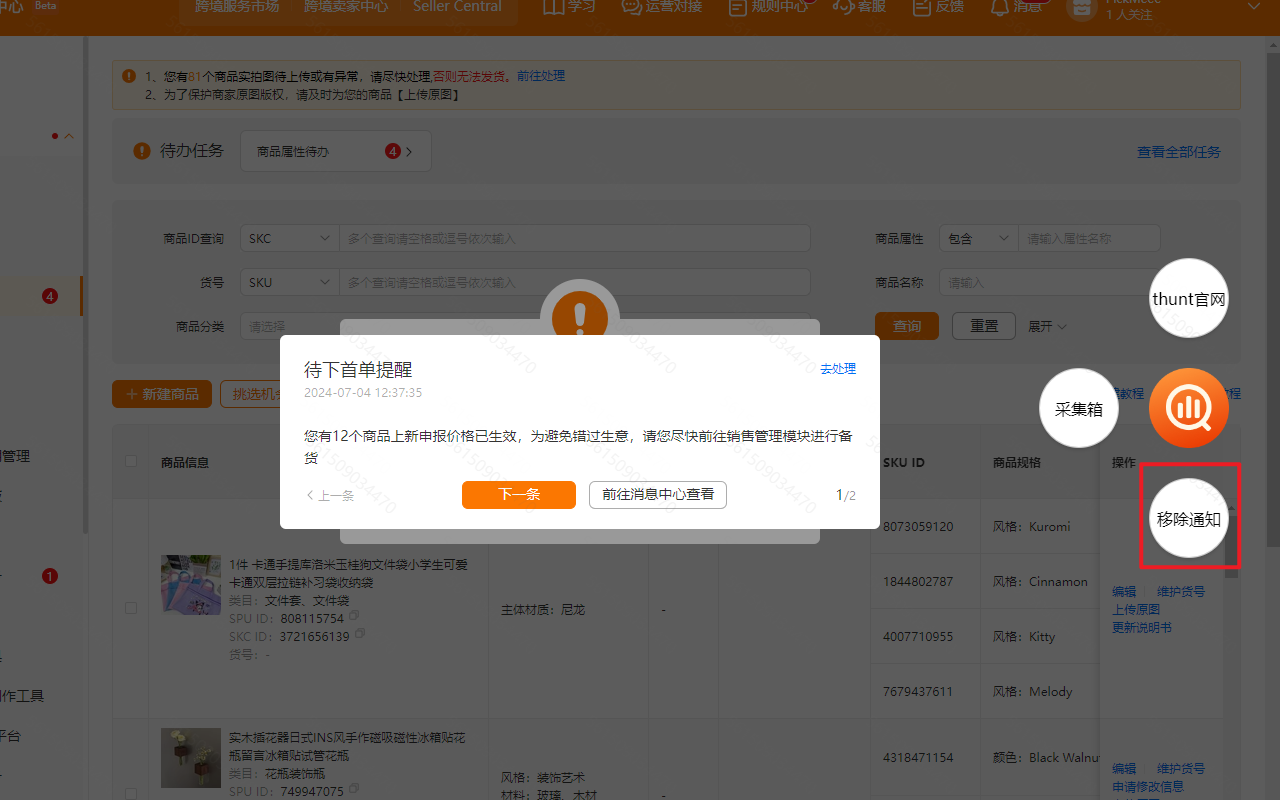Switch to Seller Central tab

coord(457,6)
